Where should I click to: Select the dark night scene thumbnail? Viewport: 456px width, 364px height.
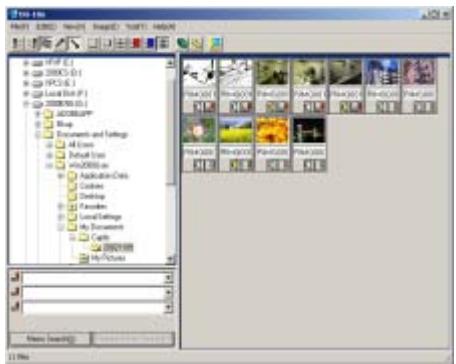click(309, 130)
